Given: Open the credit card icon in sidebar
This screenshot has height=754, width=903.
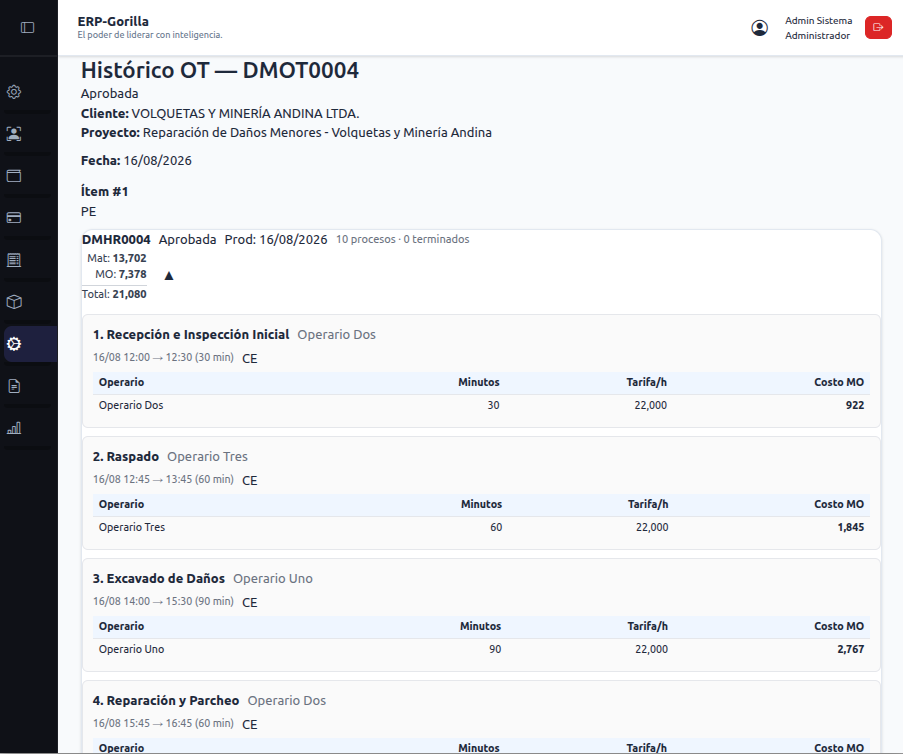Looking at the screenshot, I should point(14,218).
